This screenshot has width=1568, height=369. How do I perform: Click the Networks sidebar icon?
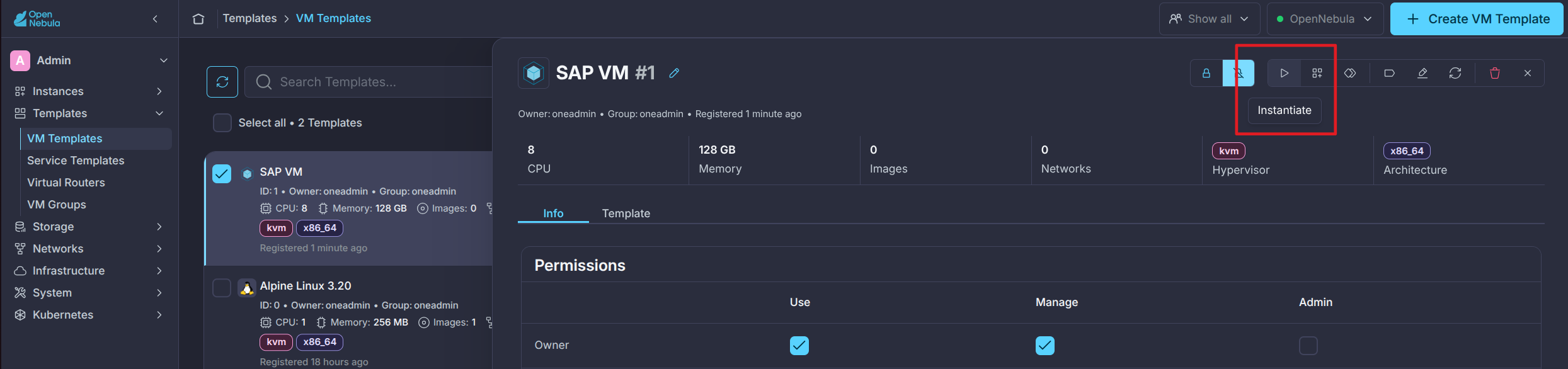pos(20,249)
